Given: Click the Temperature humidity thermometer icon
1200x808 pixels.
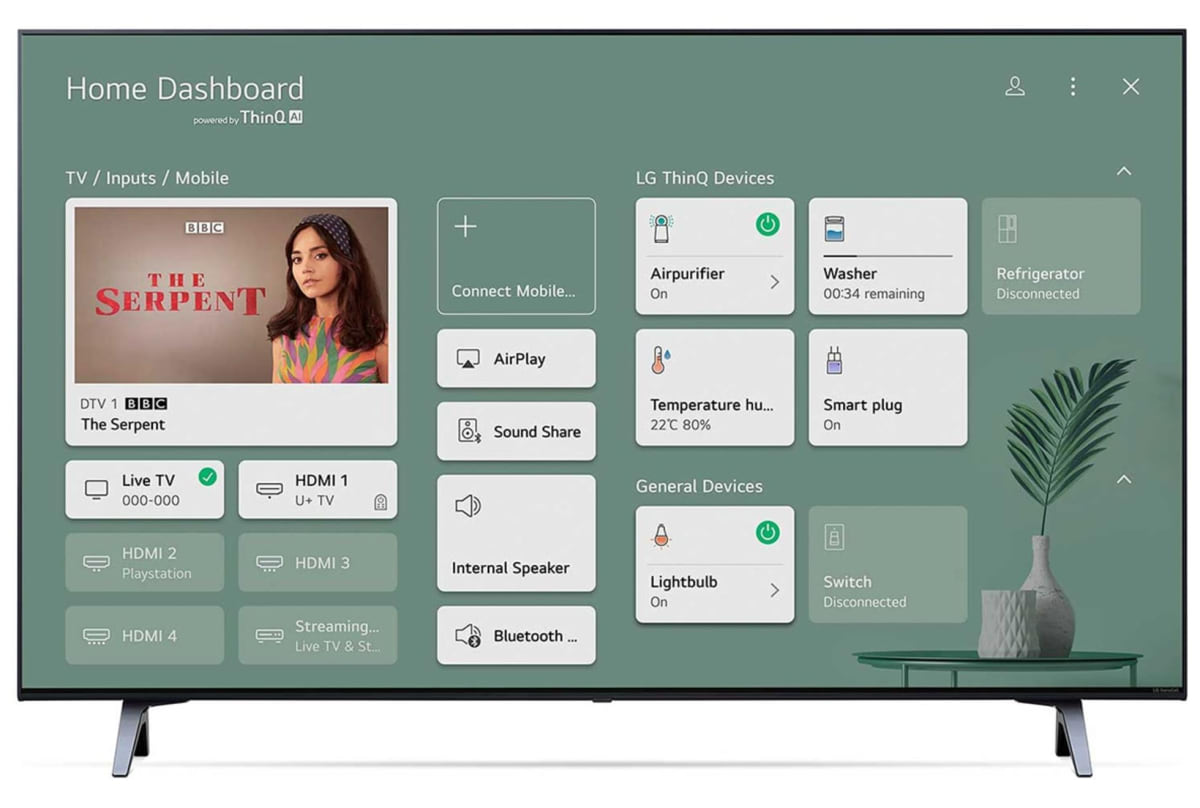Looking at the screenshot, I should click(659, 360).
